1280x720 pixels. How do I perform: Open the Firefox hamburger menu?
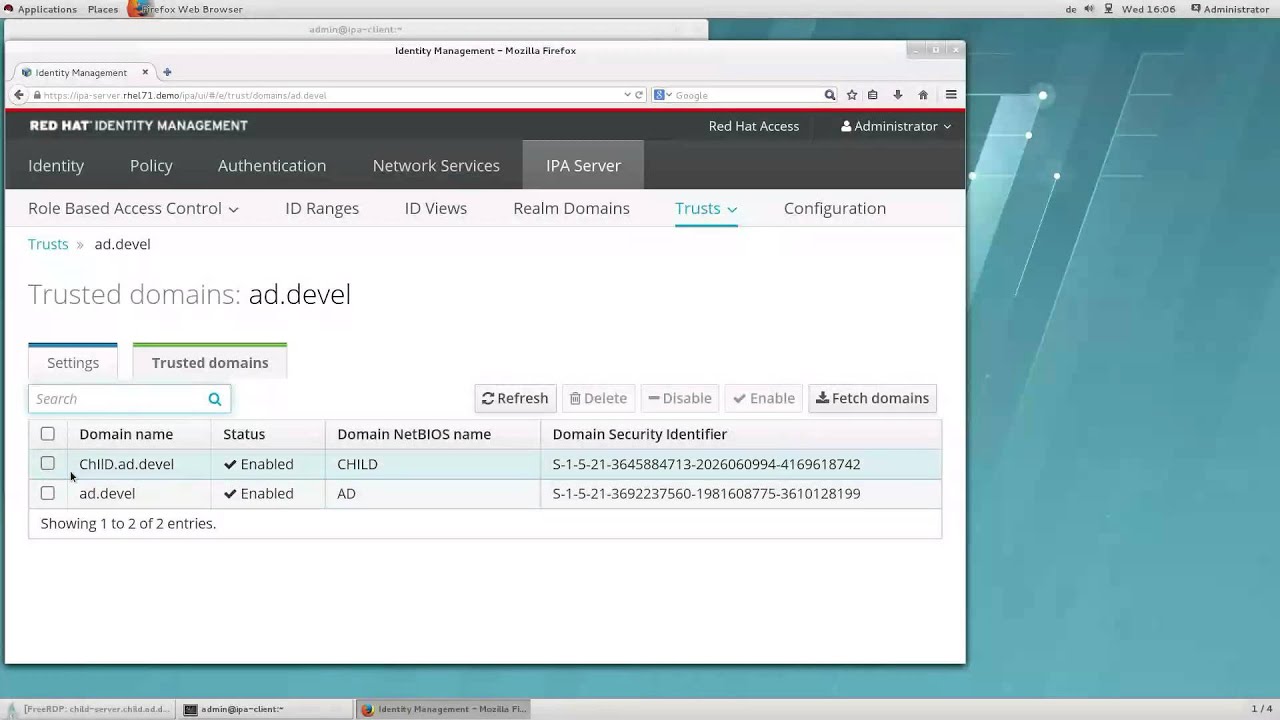(951, 95)
